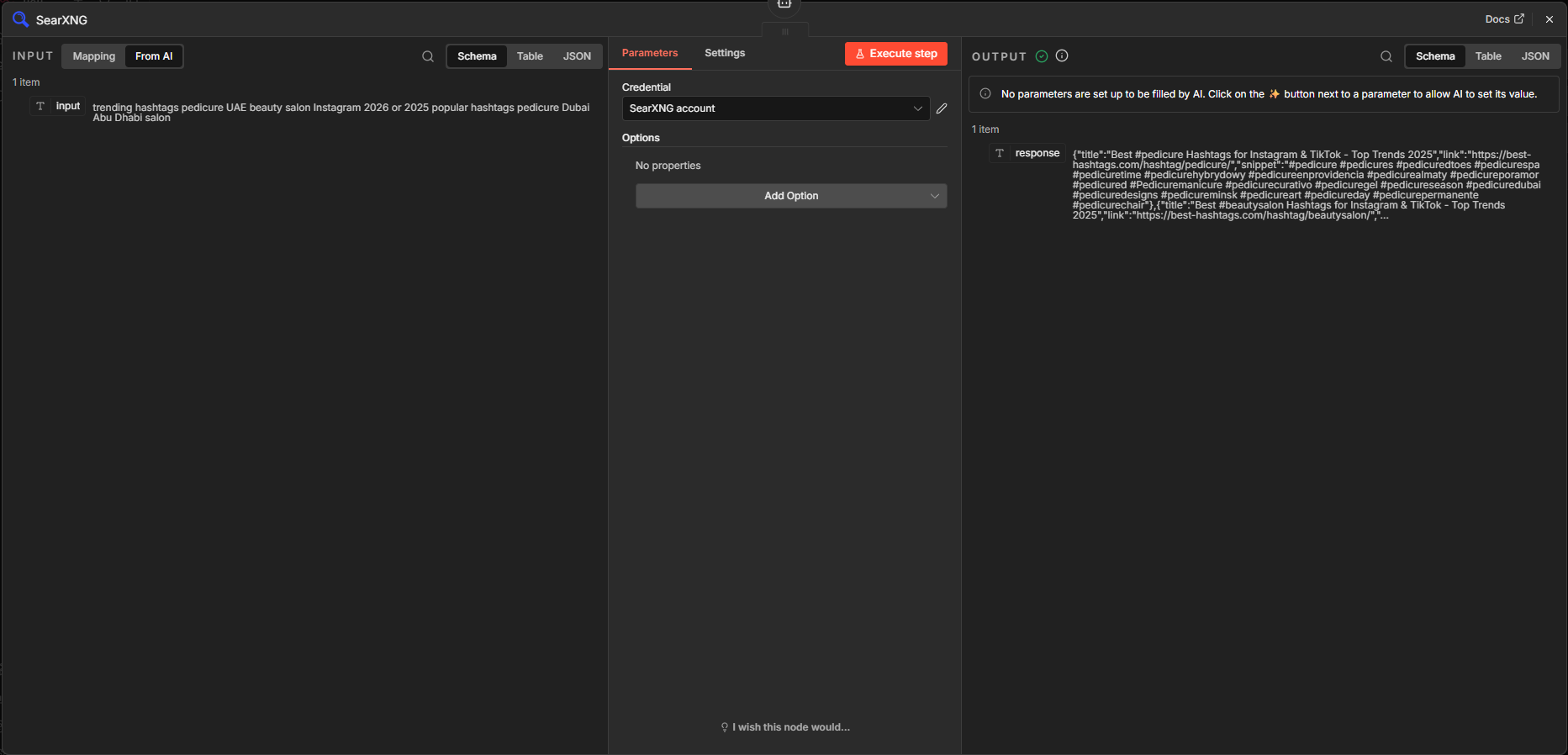The image size is (1568, 755).
Task: Open the Settings tab
Action: tap(724, 53)
